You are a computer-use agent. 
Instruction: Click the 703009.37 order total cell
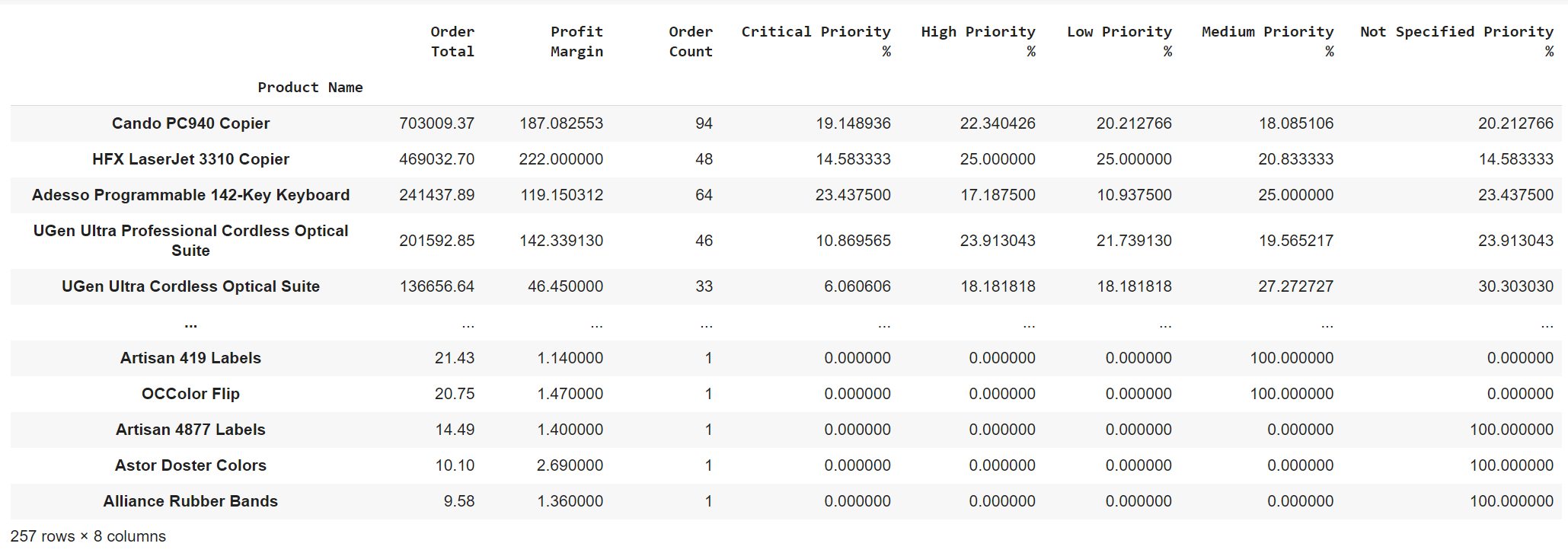[x=436, y=123]
